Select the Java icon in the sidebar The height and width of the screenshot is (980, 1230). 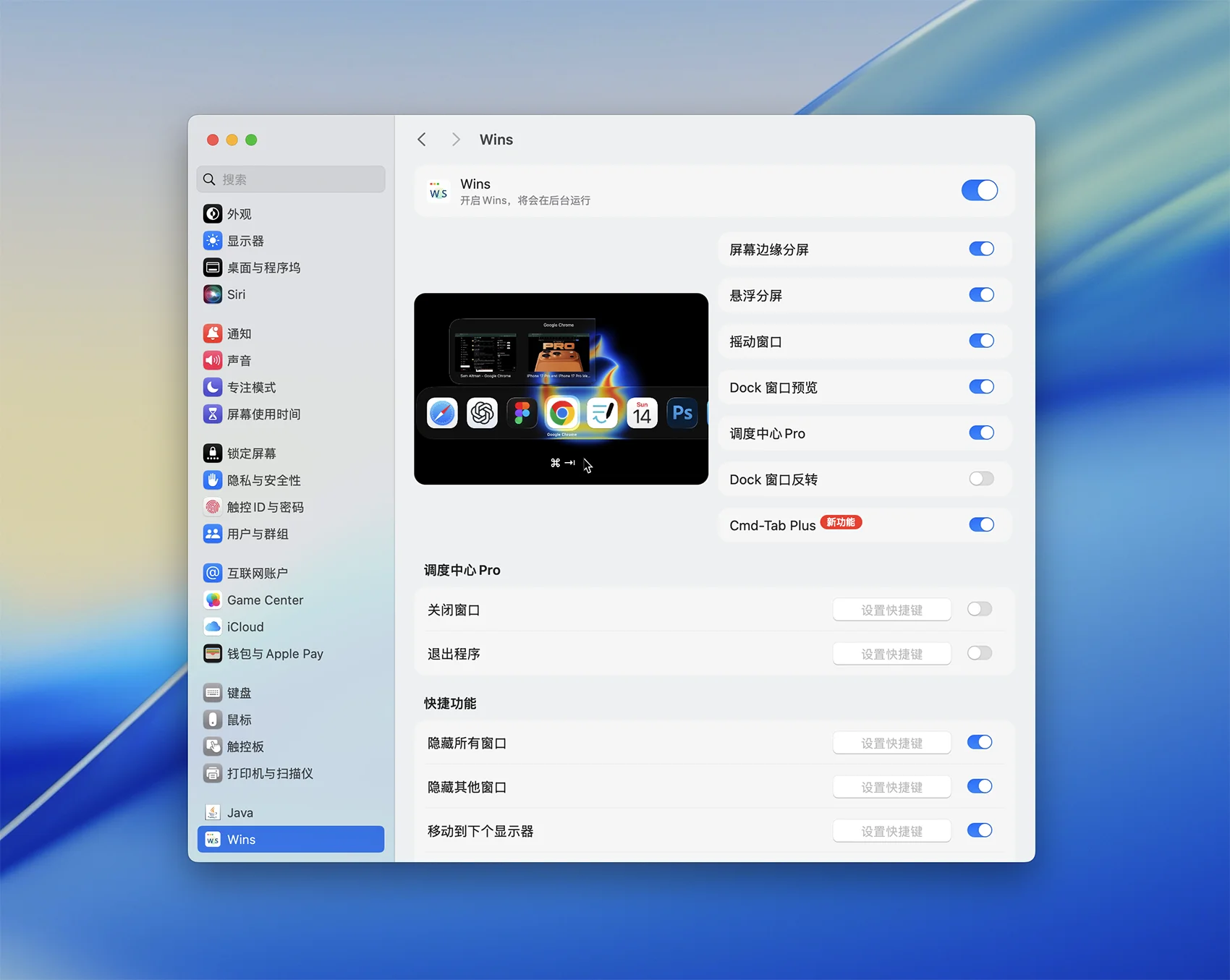tap(213, 812)
